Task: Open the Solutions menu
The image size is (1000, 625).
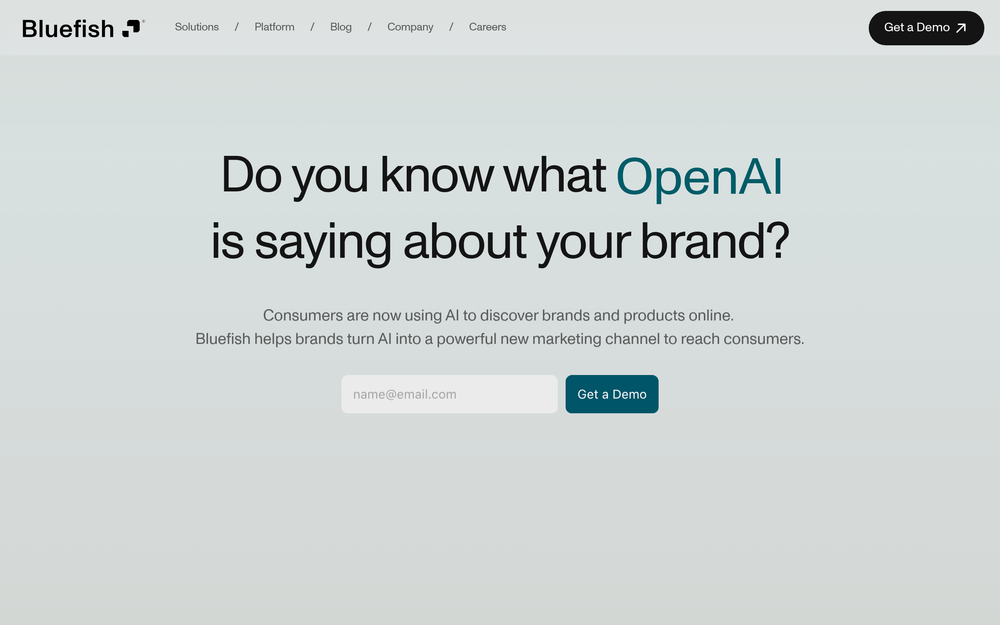Action: pos(196,27)
